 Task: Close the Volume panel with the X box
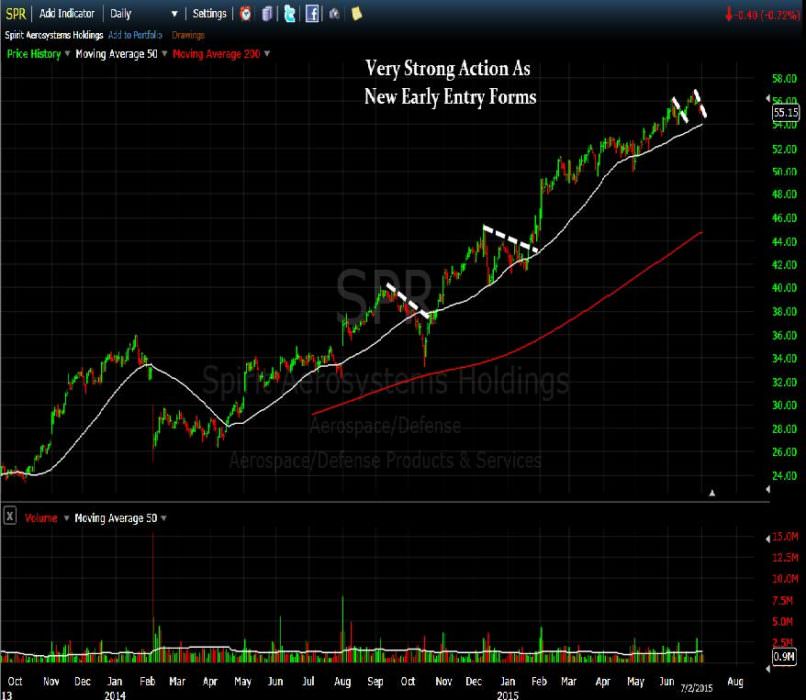click(x=10, y=516)
